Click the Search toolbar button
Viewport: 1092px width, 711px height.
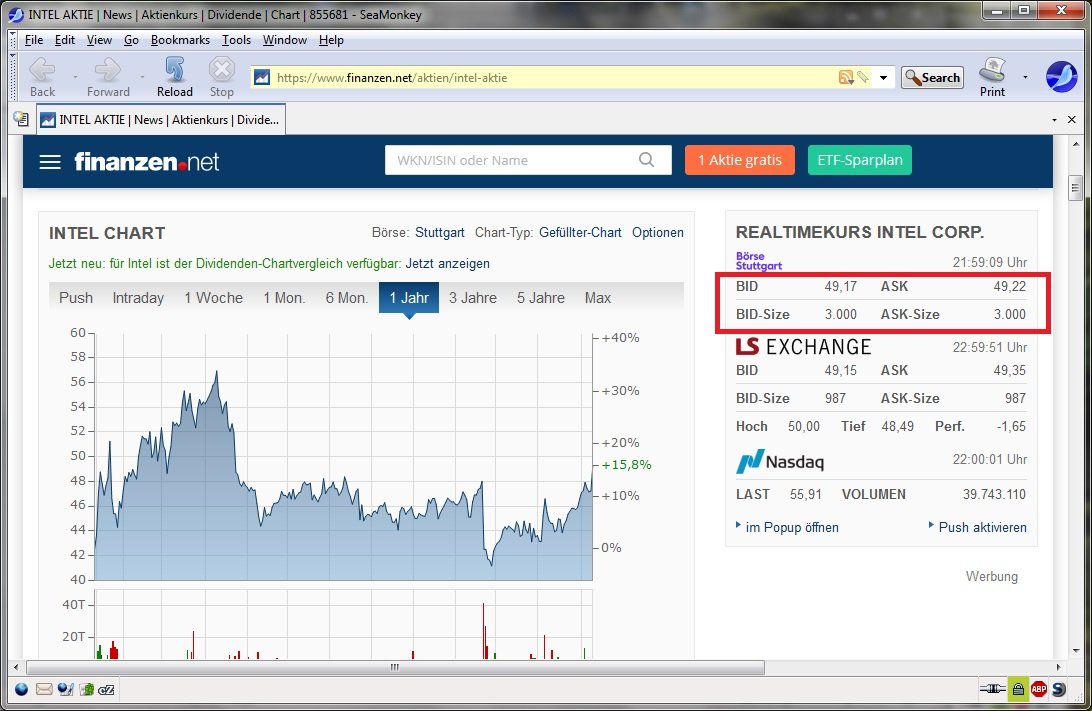[x=933, y=77]
